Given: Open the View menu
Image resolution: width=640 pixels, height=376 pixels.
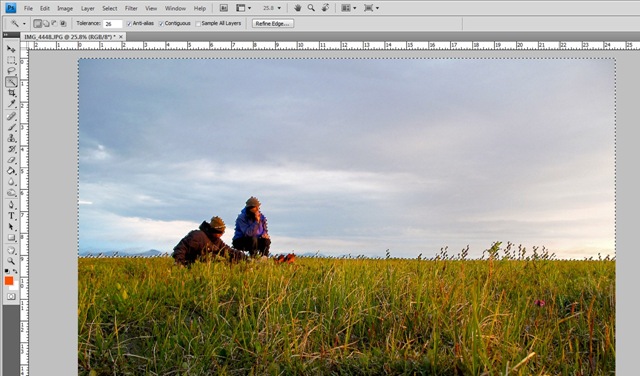Looking at the screenshot, I should 151,8.
